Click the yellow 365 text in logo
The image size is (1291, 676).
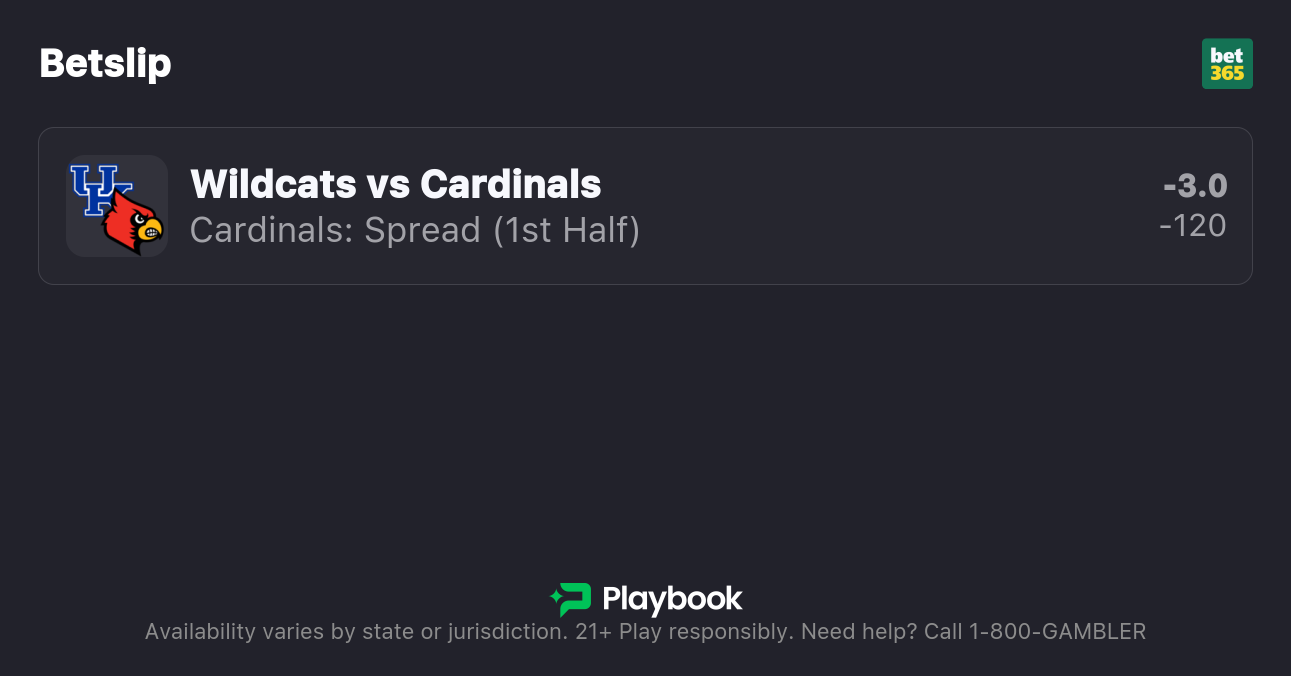1227,73
